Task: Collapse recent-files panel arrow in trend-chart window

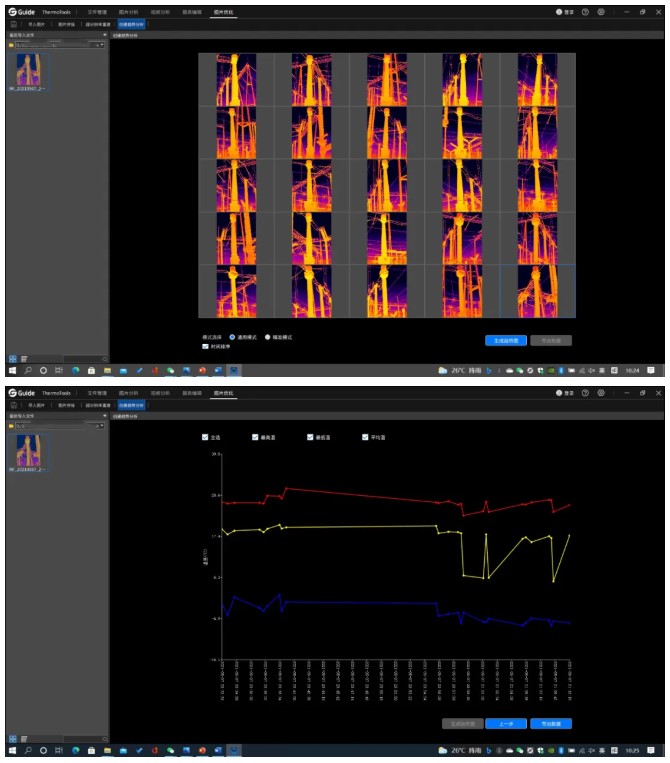Action: pos(105,416)
